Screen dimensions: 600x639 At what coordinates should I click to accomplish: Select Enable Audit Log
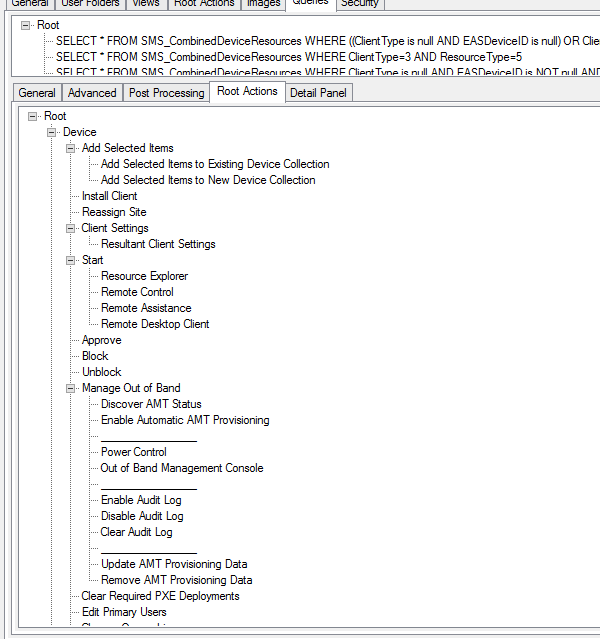coord(141,500)
